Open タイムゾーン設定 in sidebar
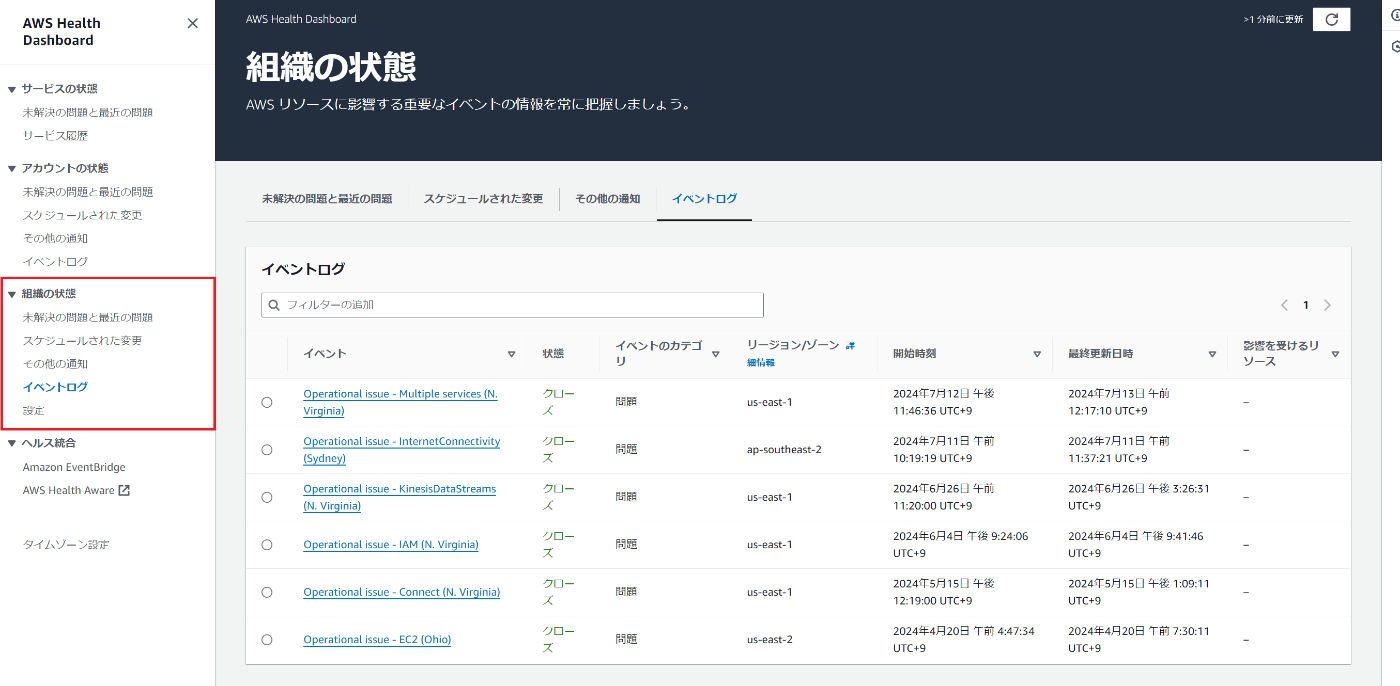The width and height of the screenshot is (1400, 686). tap(66, 545)
